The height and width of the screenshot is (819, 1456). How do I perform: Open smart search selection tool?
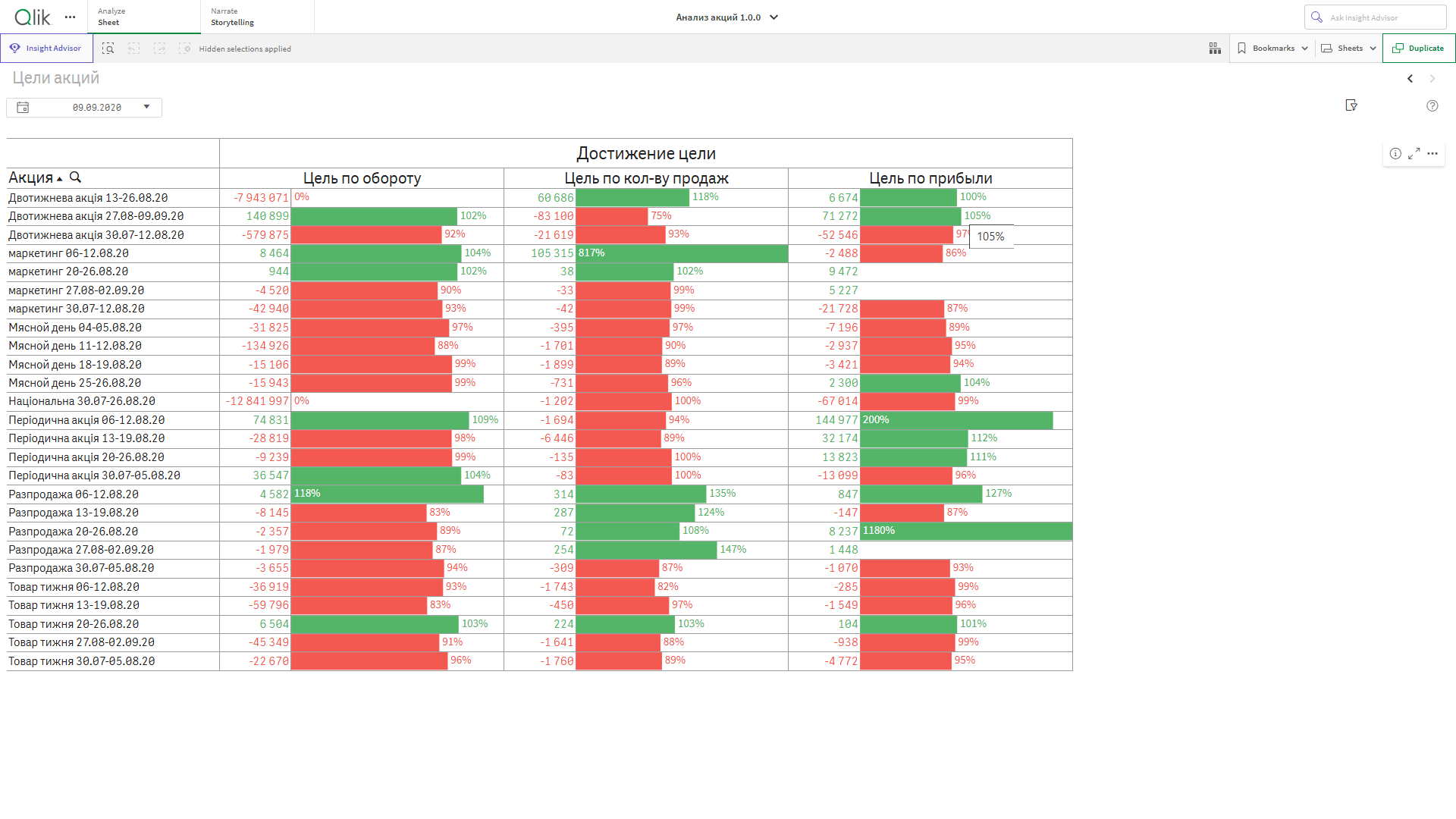tap(108, 49)
